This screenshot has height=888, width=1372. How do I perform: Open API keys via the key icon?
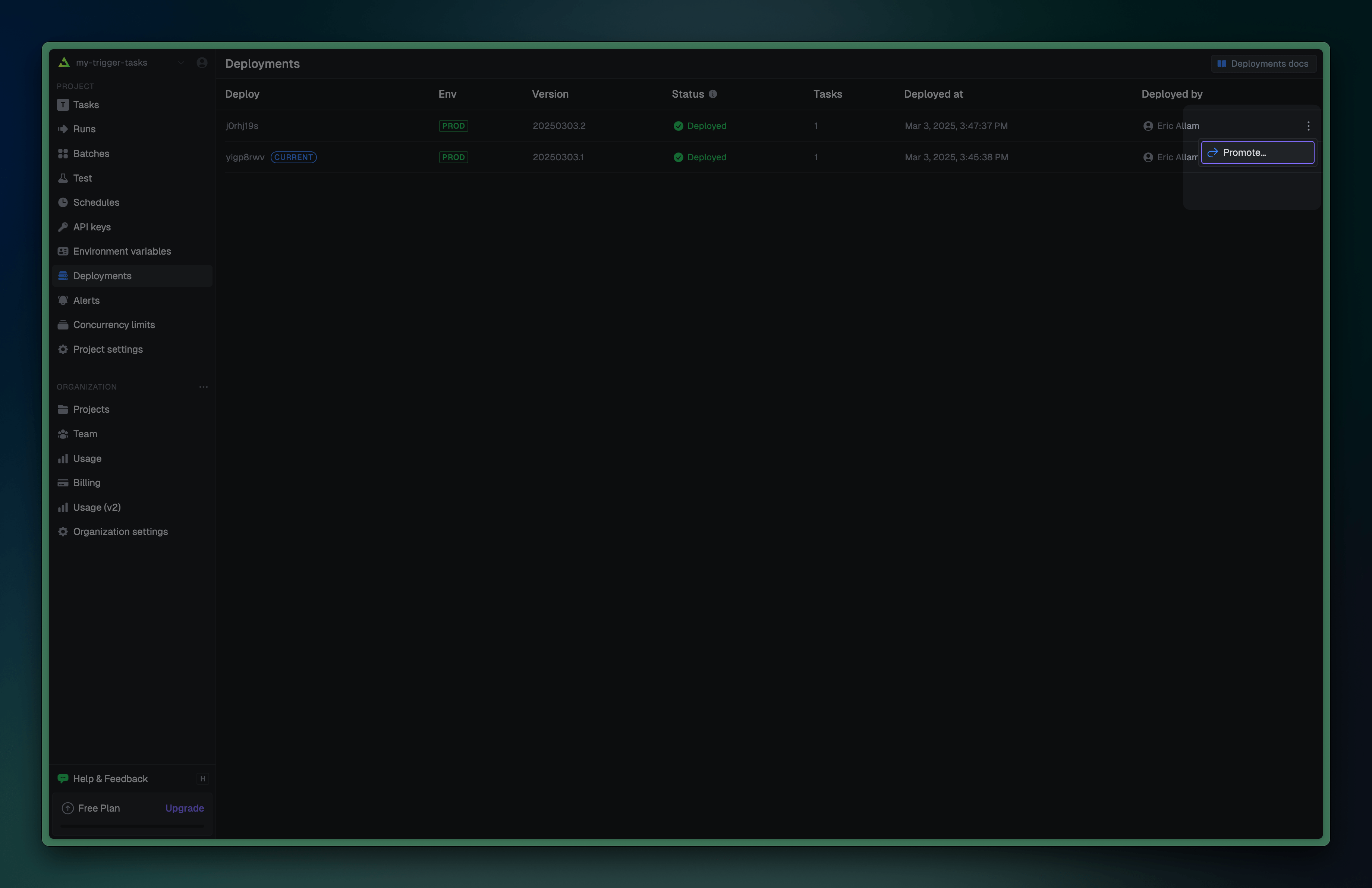(x=63, y=226)
